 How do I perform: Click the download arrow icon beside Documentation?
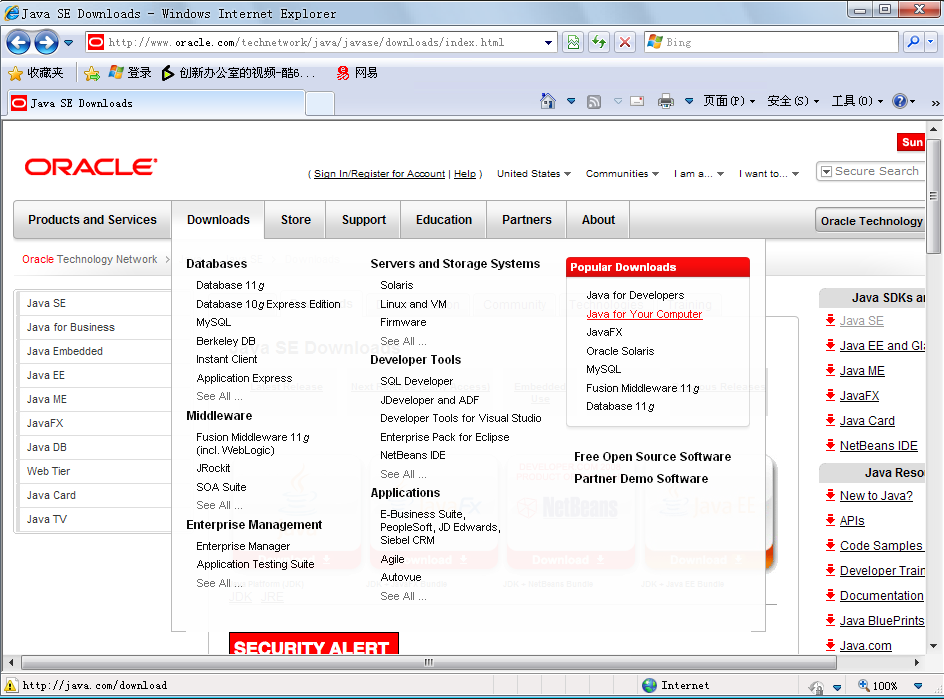[x=831, y=595]
